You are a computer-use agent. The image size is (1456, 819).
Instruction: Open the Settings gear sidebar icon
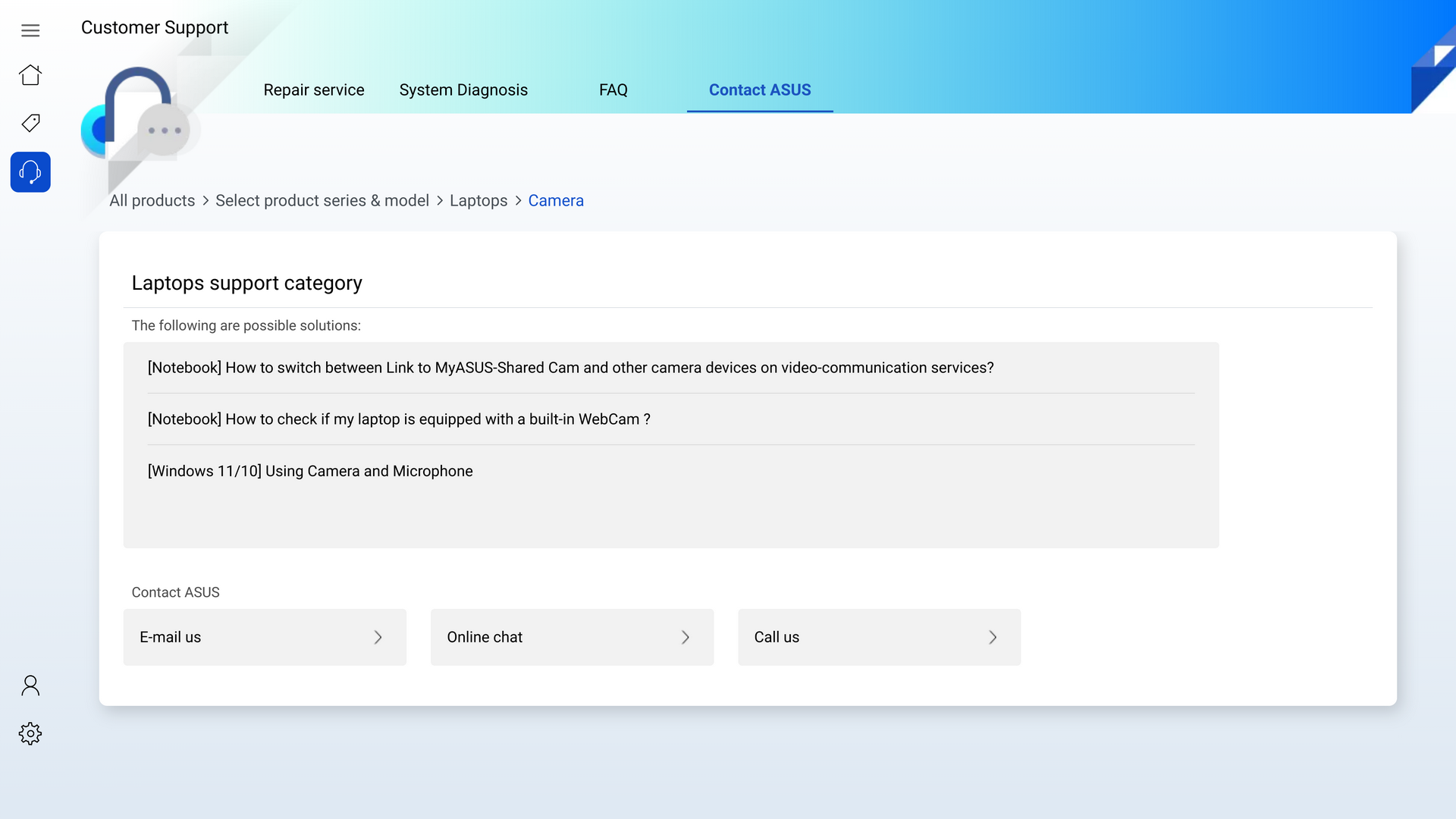[30, 733]
